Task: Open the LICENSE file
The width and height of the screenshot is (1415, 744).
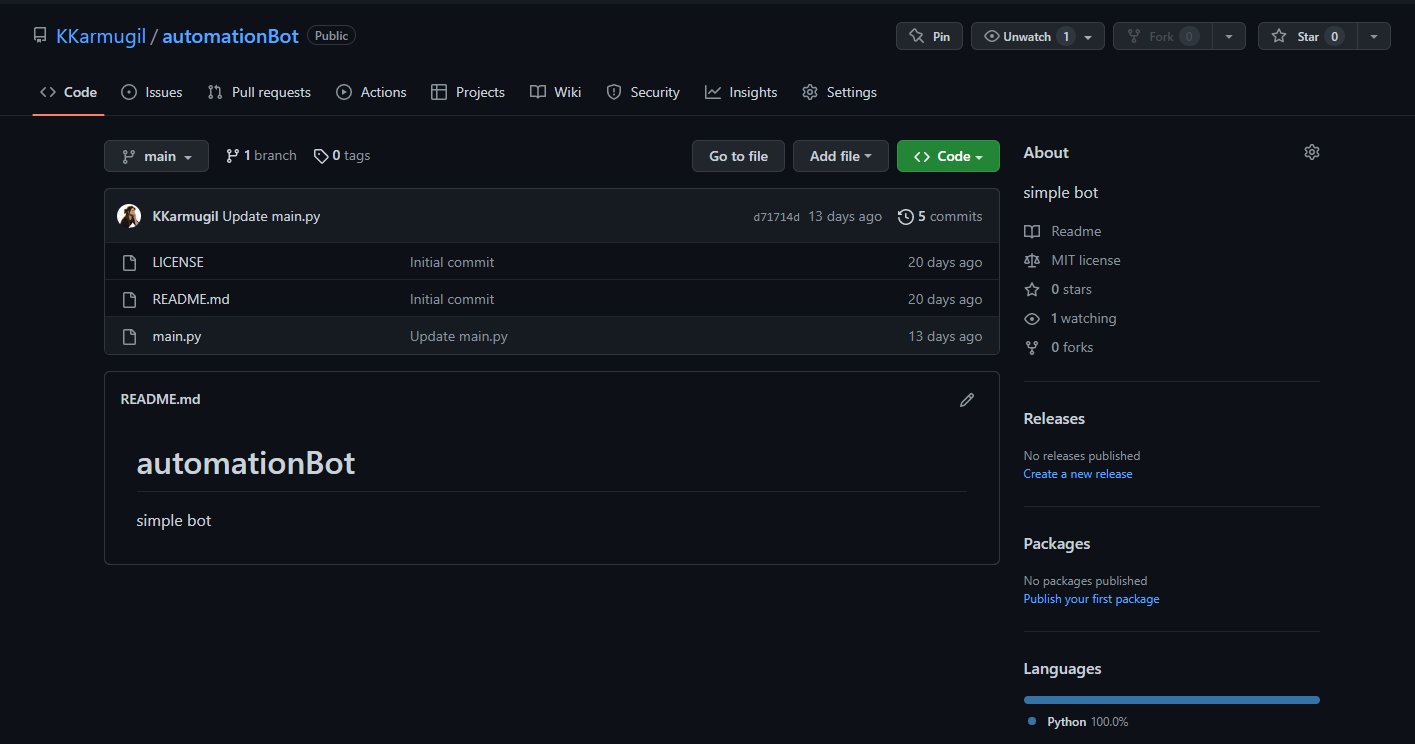Action: [178, 262]
